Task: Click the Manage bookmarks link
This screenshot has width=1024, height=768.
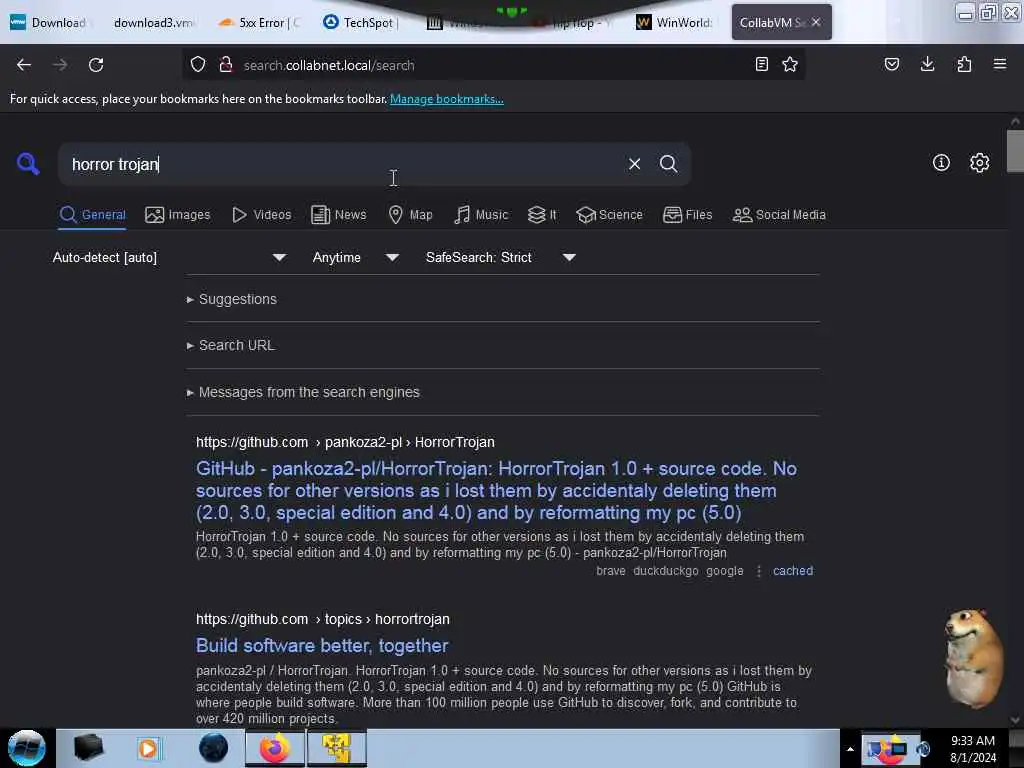Action: point(447,99)
